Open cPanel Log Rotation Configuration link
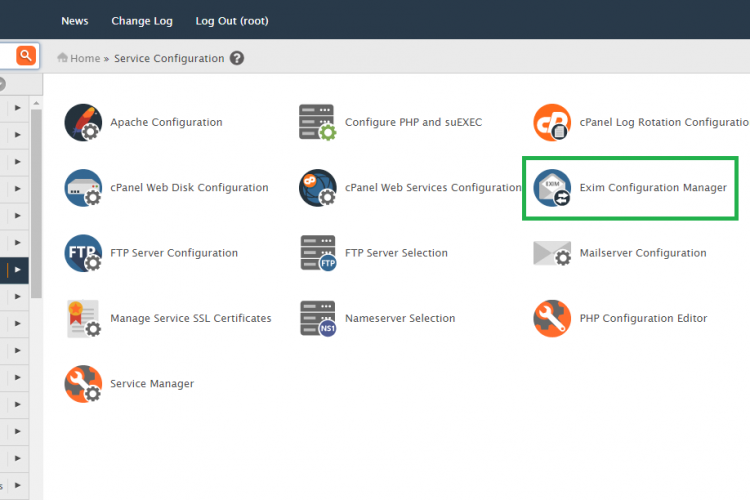Viewport: 750px width, 500px height. pyautogui.click(x=664, y=122)
